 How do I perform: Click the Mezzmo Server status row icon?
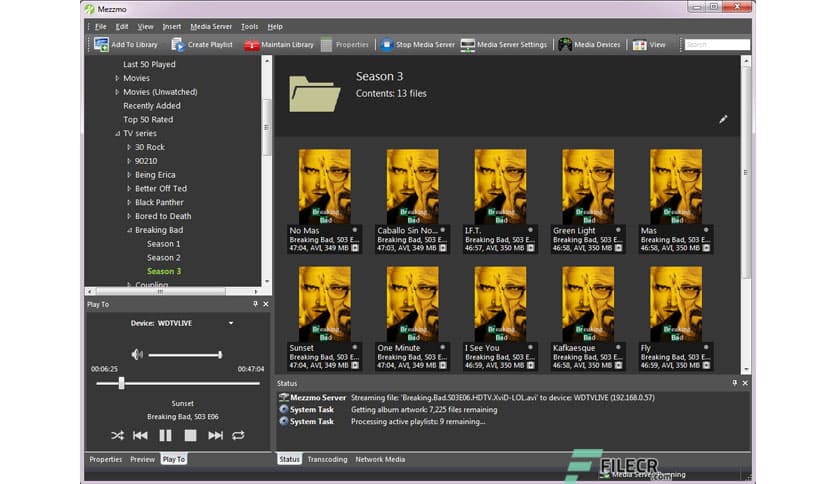coord(284,397)
